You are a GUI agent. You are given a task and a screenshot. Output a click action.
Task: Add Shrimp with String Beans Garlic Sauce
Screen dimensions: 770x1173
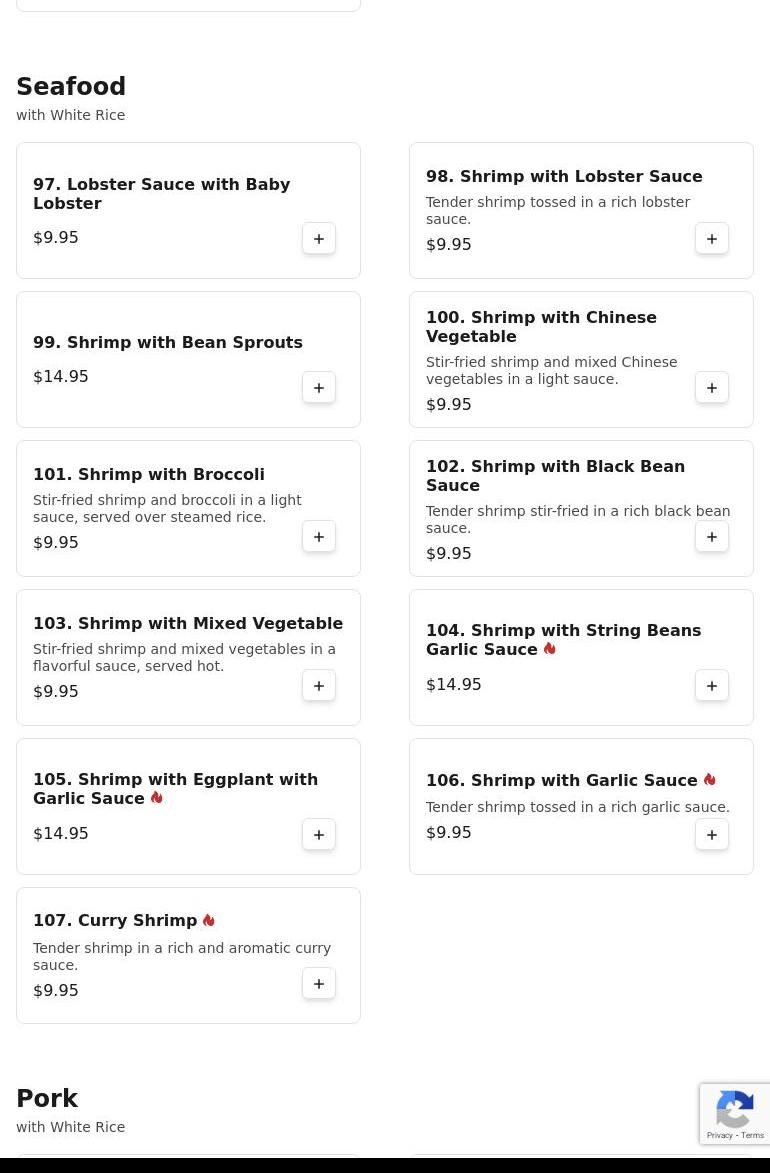(712, 686)
